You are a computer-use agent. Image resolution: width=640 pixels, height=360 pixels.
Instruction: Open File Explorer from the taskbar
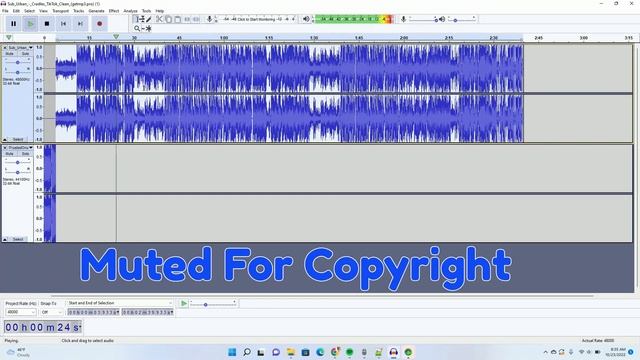pyautogui.click(x=291, y=352)
